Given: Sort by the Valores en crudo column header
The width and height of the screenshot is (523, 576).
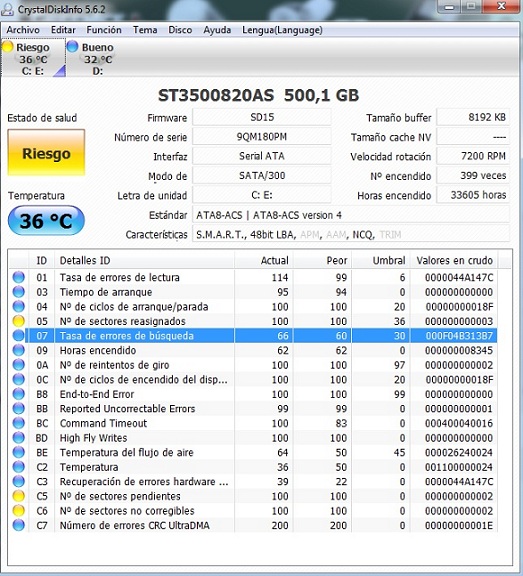Looking at the screenshot, I should (454, 260).
